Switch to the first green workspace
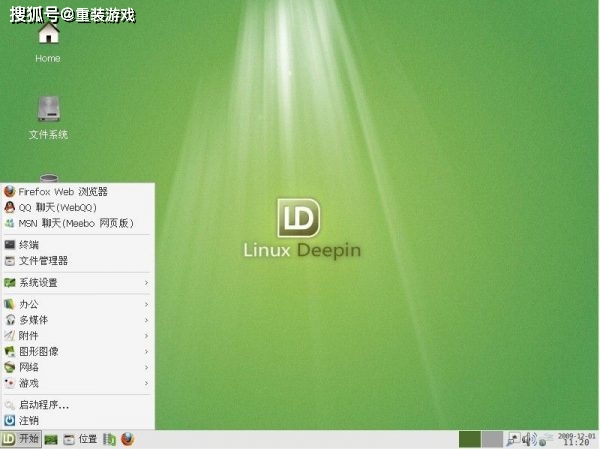Viewport: 600px width, 449px height. pyautogui.click(x=470, y=439)
